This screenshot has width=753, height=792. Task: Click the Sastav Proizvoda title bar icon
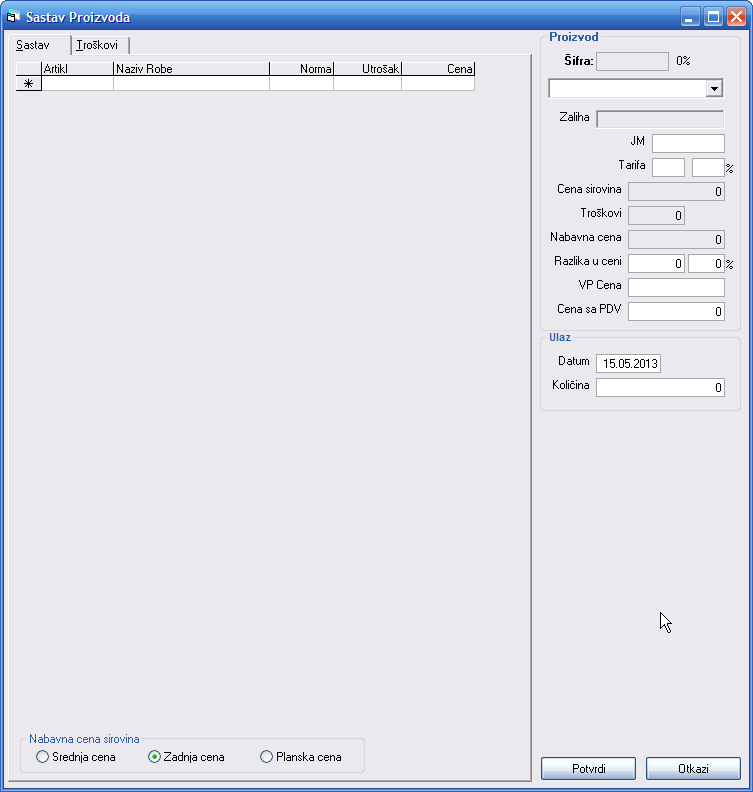pyautogui.click(x=13, y=17)
